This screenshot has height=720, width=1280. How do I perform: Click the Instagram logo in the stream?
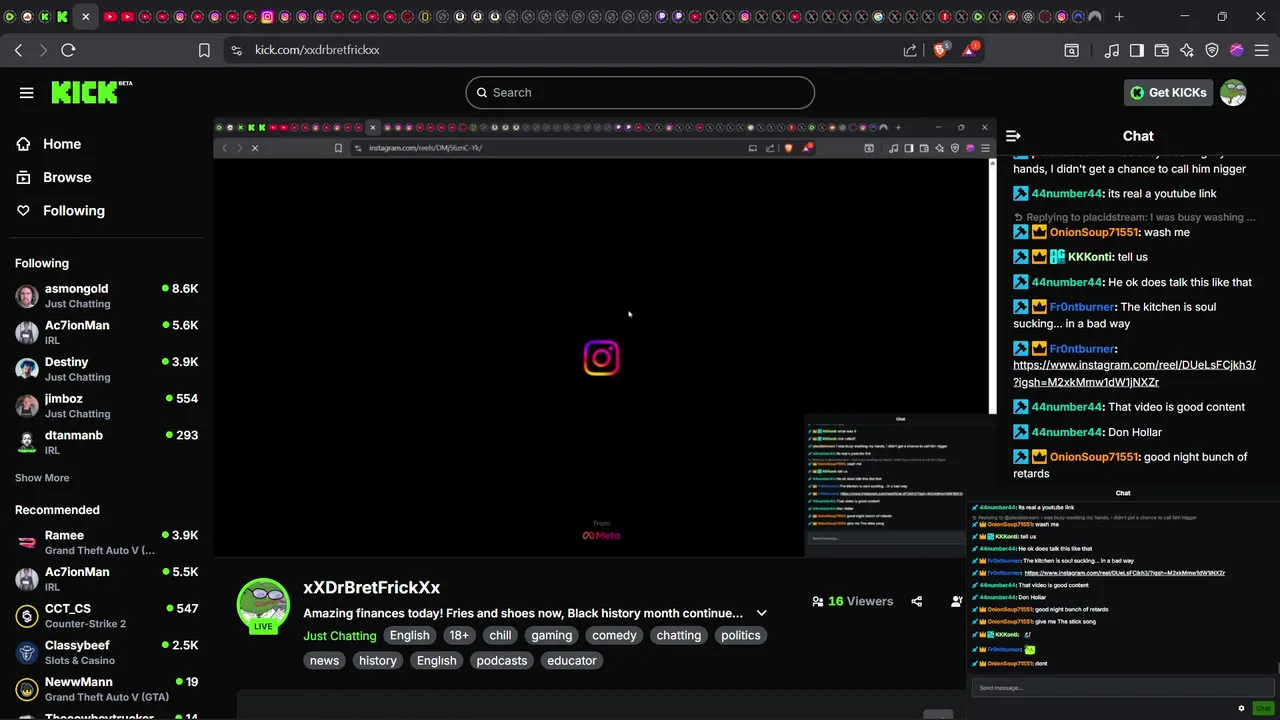pos(601,358)
